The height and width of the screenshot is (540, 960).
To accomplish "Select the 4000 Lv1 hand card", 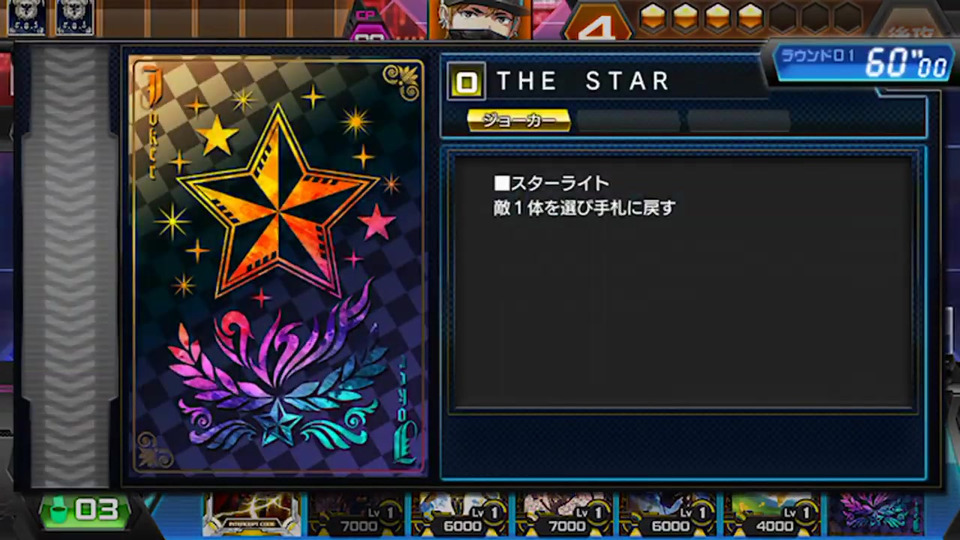I will pyautogui.click(x=772, y=514).
